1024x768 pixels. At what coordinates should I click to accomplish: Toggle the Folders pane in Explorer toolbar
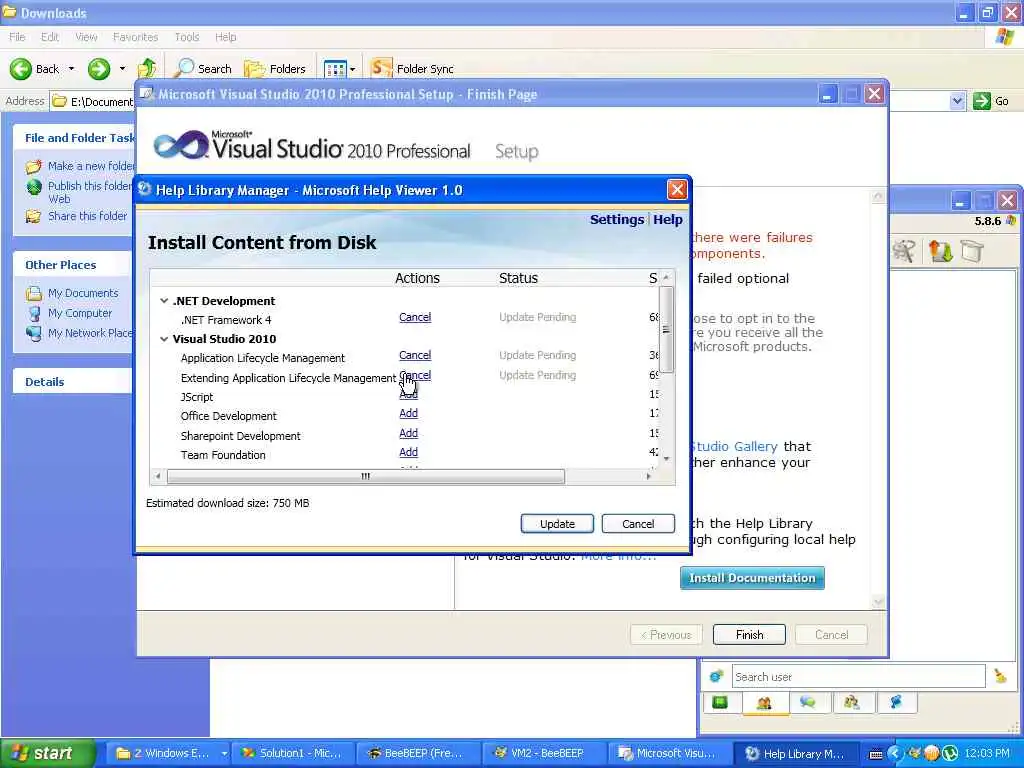275,69
